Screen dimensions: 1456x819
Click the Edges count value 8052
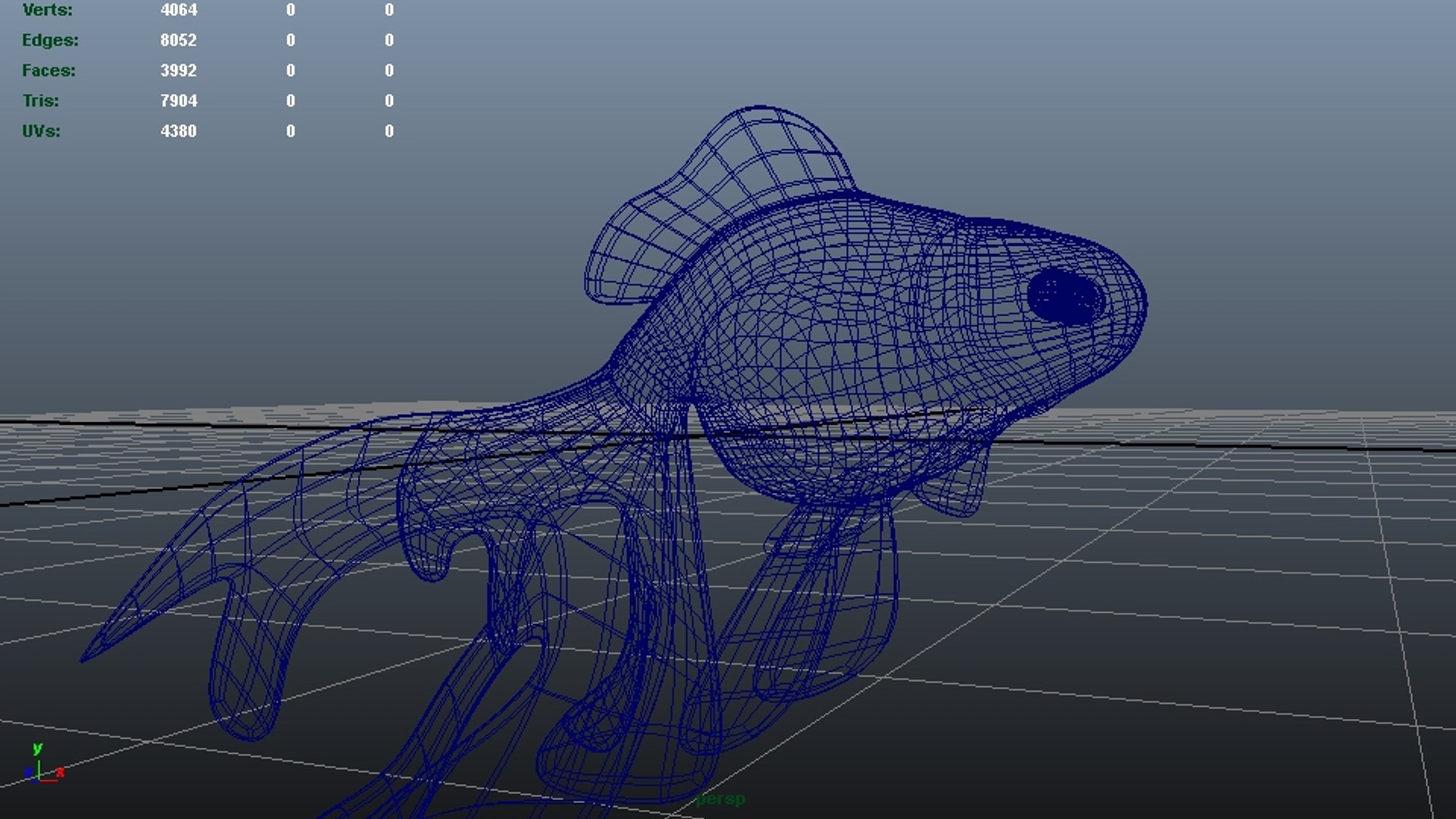[178, 40]
